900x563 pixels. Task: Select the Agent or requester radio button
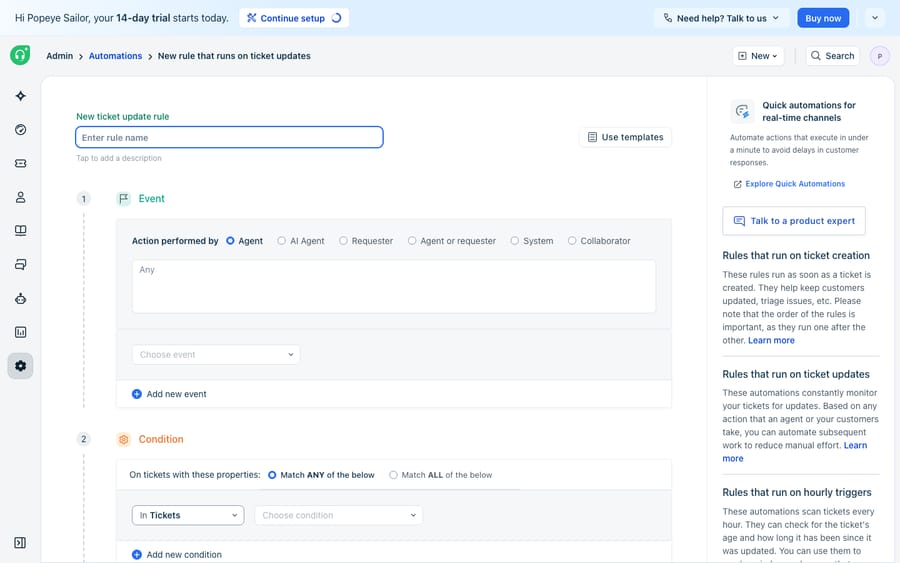pos(412,241)
